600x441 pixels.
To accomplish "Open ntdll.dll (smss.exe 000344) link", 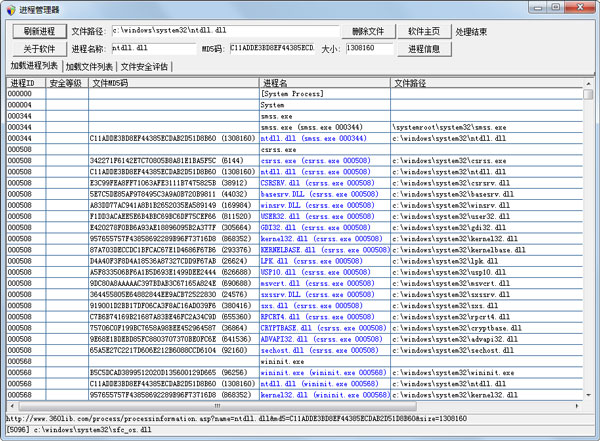I will coord(313,138).
